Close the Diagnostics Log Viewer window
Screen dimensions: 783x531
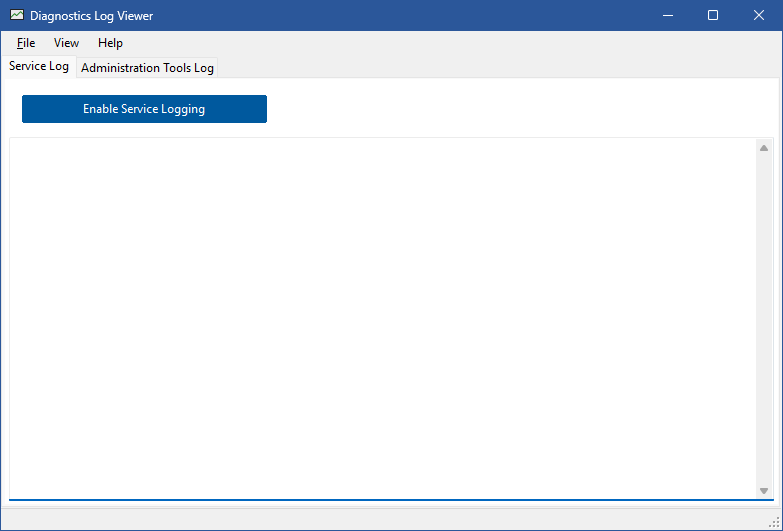(x=759, y=16)
